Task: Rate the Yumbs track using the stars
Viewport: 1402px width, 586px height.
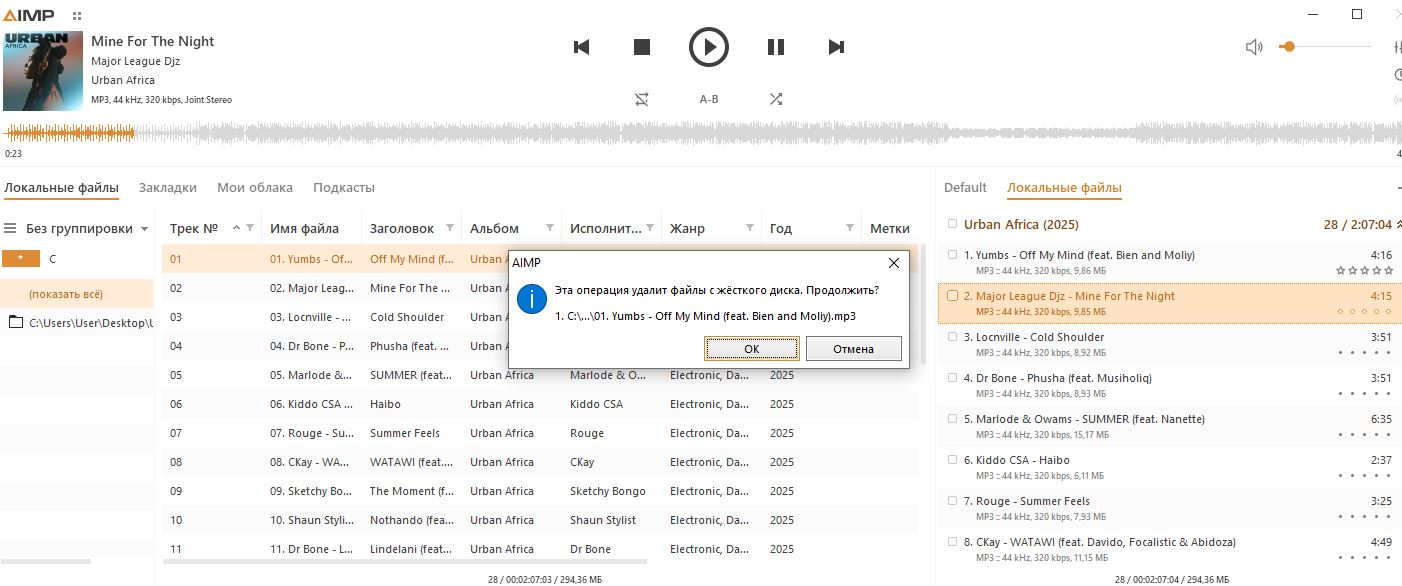Action: pyautogui.click(x=1365, y=270)
